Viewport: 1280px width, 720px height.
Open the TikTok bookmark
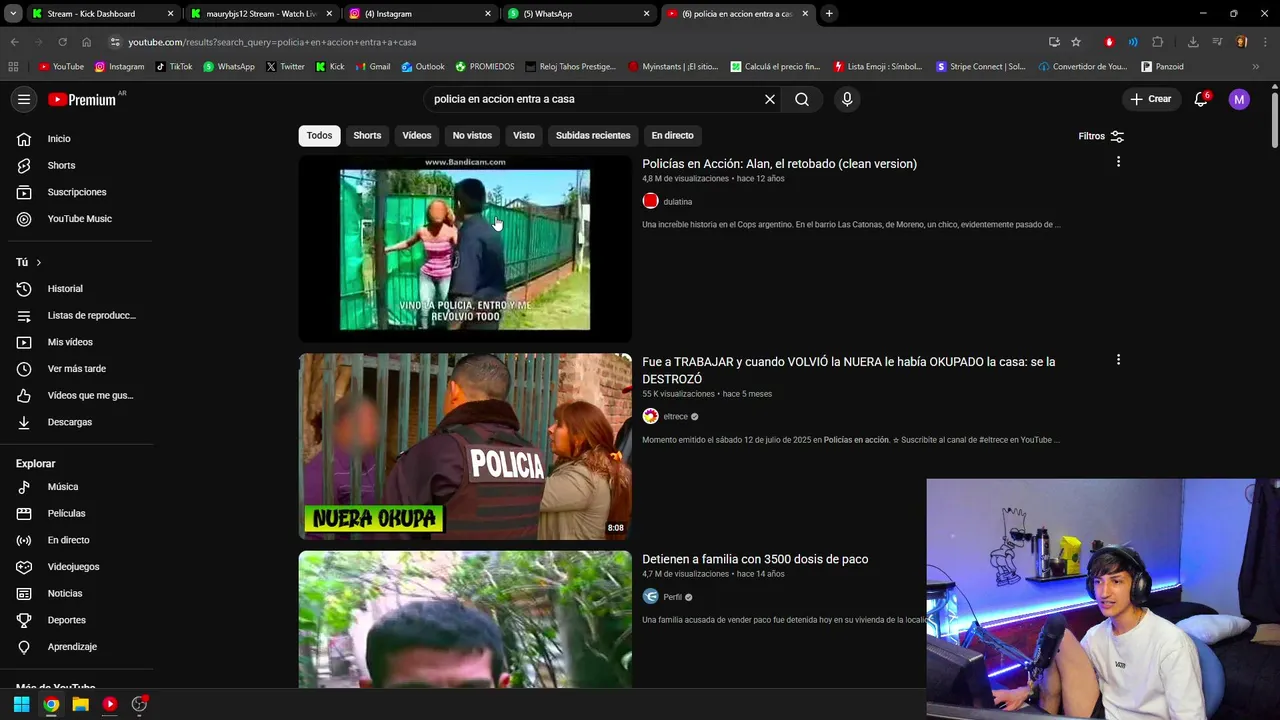pos(174,67)
